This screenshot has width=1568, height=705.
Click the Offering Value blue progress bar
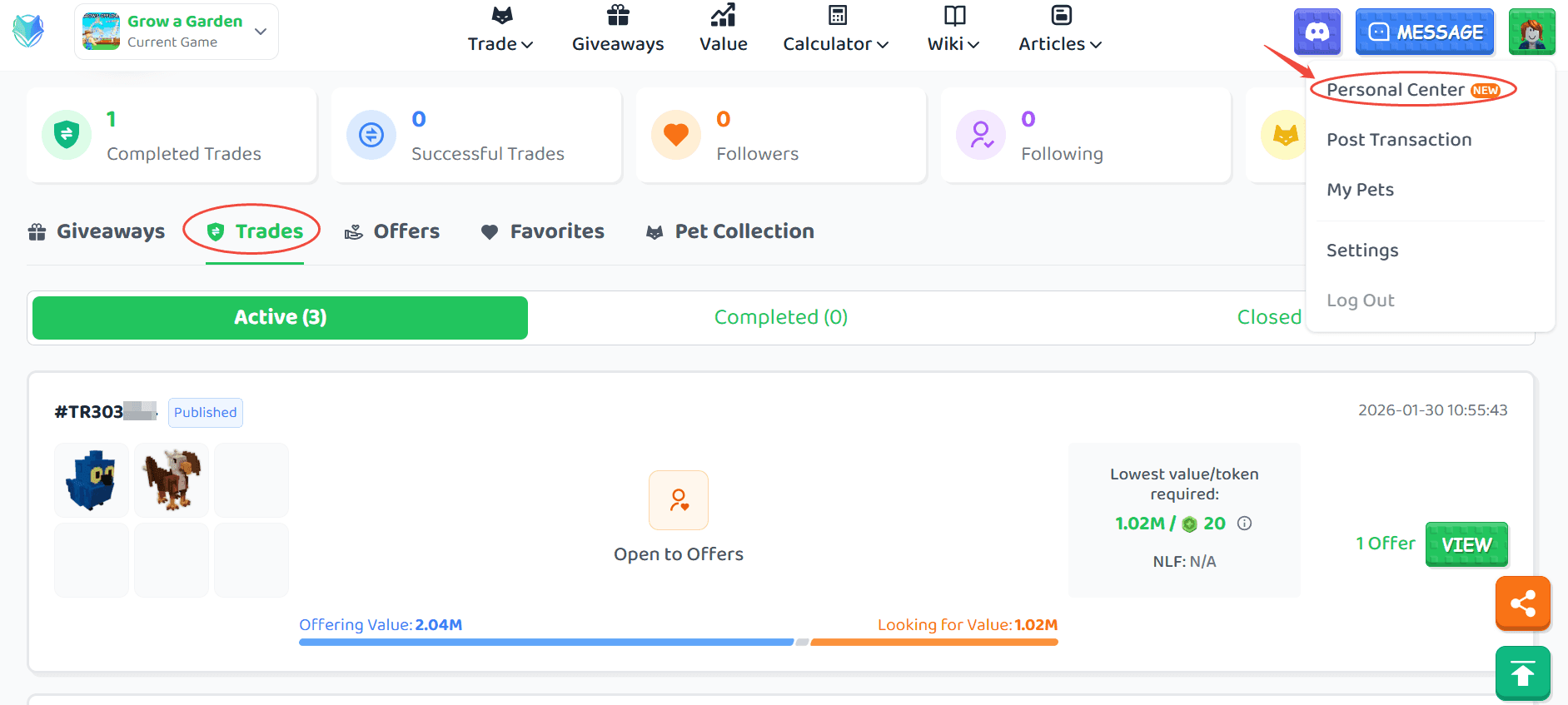546,643
